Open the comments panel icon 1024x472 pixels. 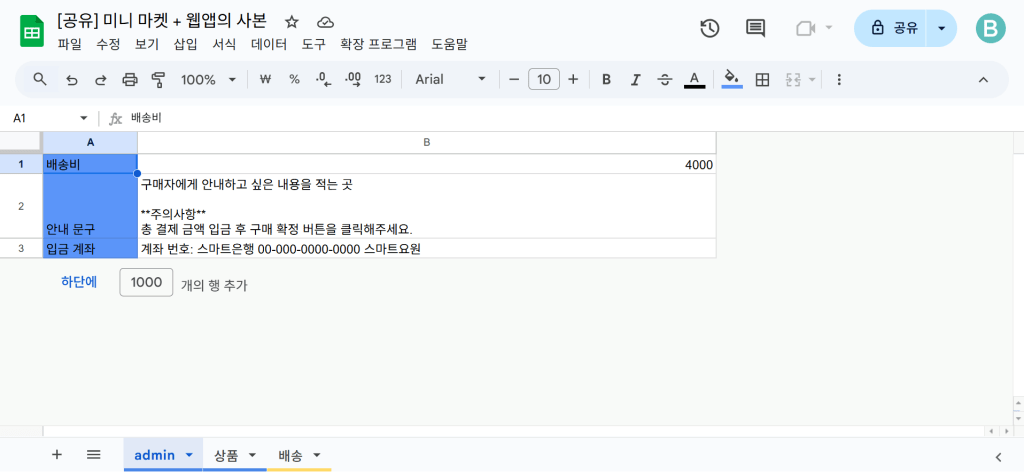pyautogui.click(x=756, y=28)
